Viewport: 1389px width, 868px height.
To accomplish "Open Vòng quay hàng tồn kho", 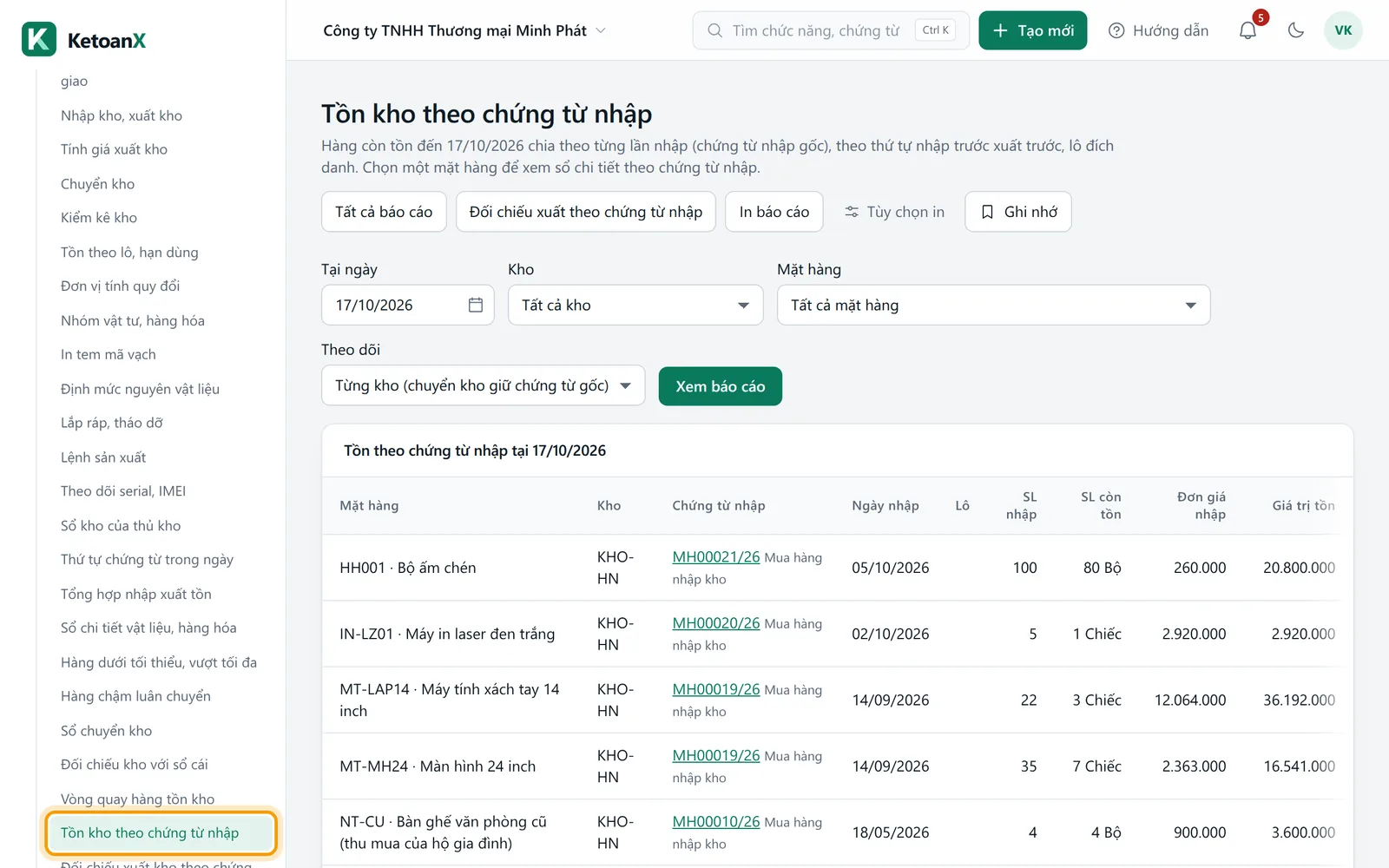I will [137, 799].
